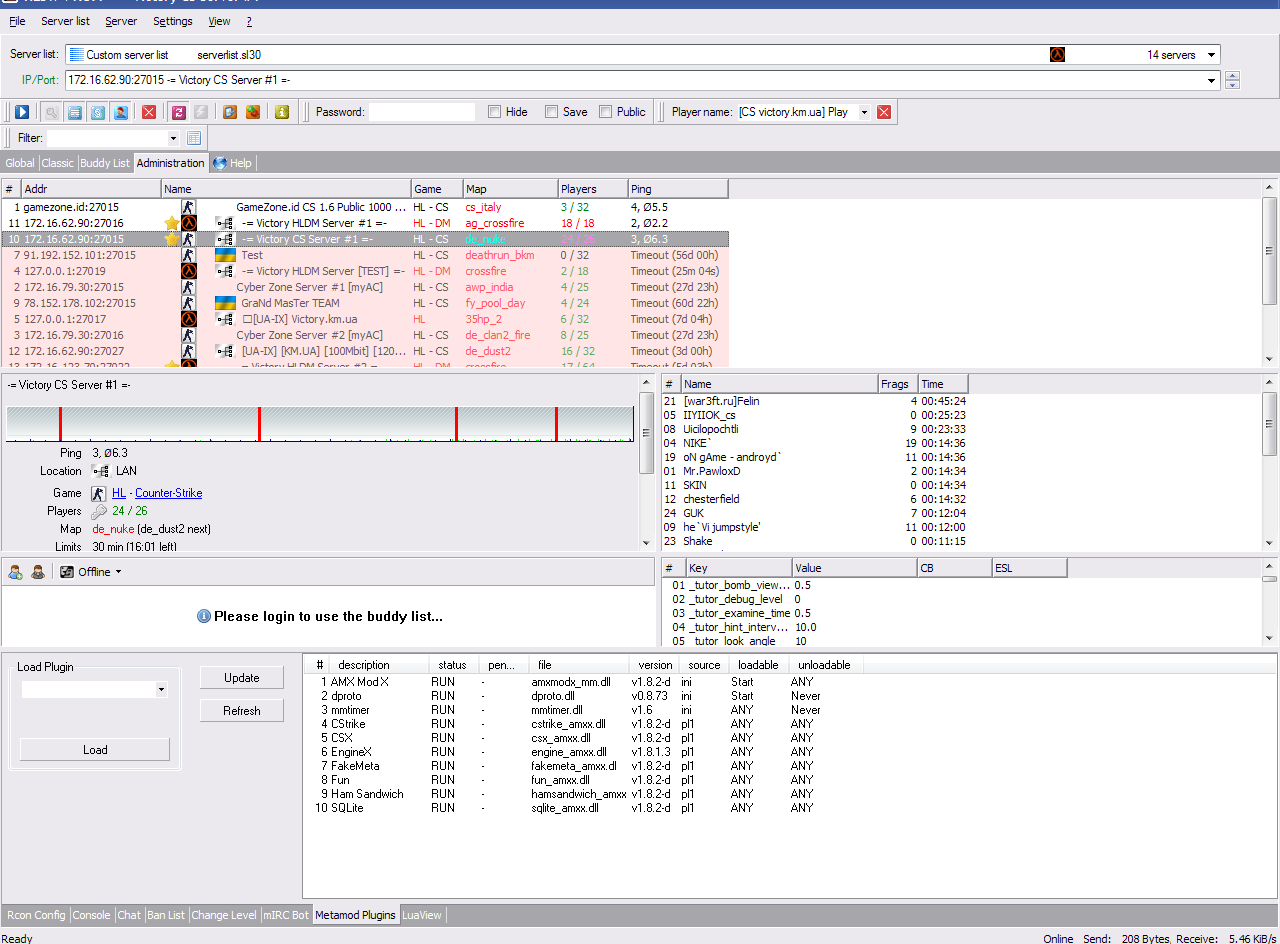This screenshot has width=1280, height=944.
Task: Click the Refresh button in plugin panel
Action: point(242,711)
